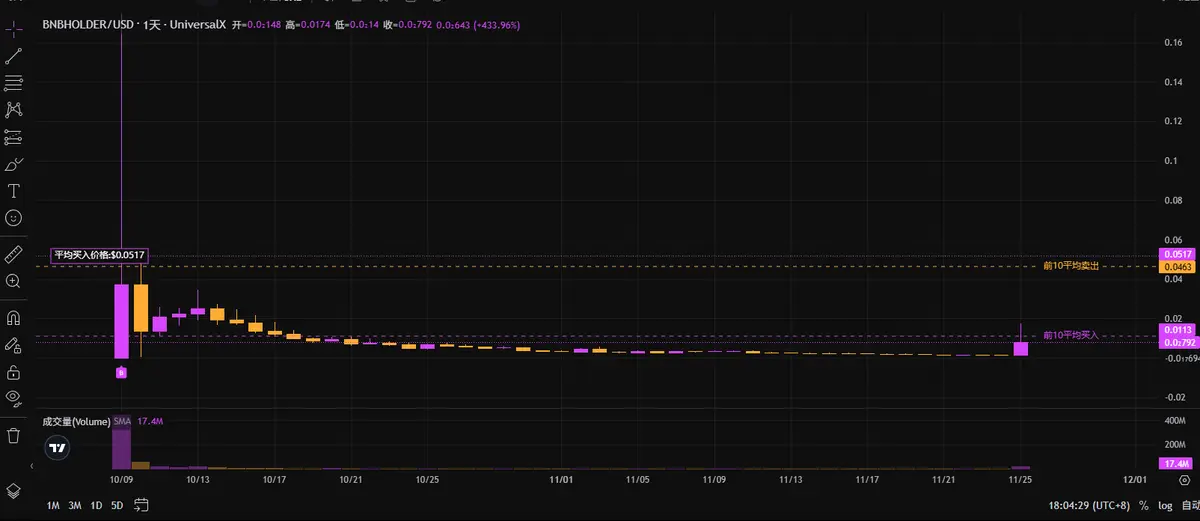
Task: Click the 0.0517 purple price tag
Action: [1176, 254]
